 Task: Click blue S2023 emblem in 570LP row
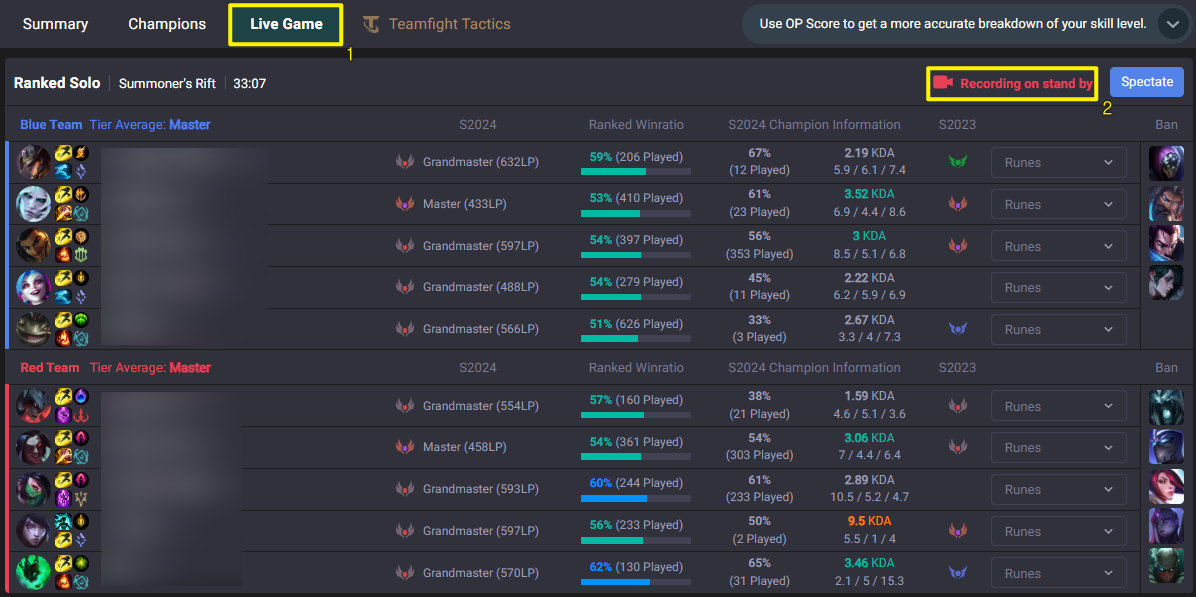tap(957, 573)
